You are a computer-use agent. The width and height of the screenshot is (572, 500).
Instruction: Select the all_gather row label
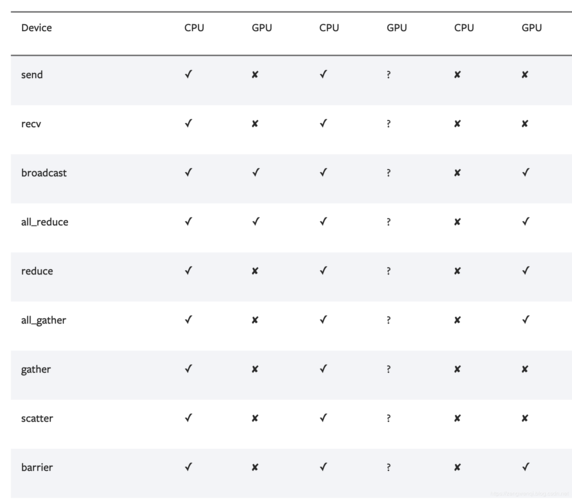point(43,321)
